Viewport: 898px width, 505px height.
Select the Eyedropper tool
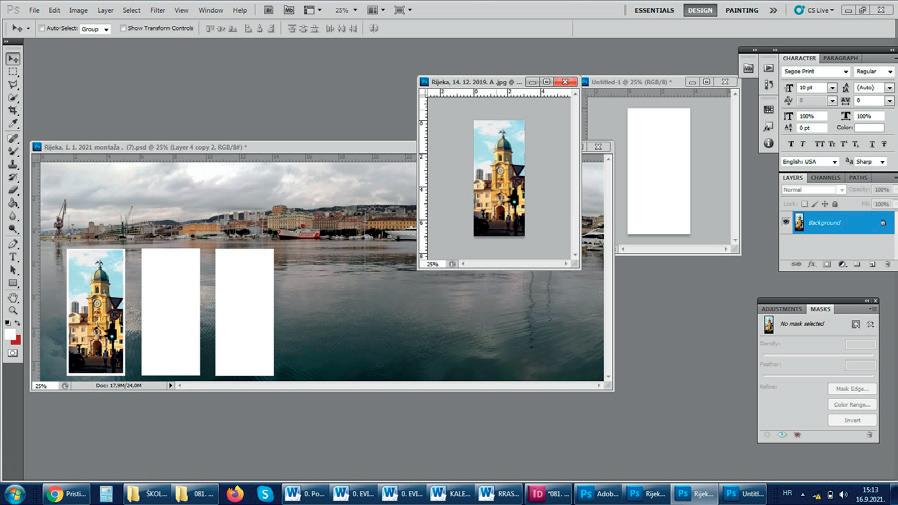[x=13, y=124]
